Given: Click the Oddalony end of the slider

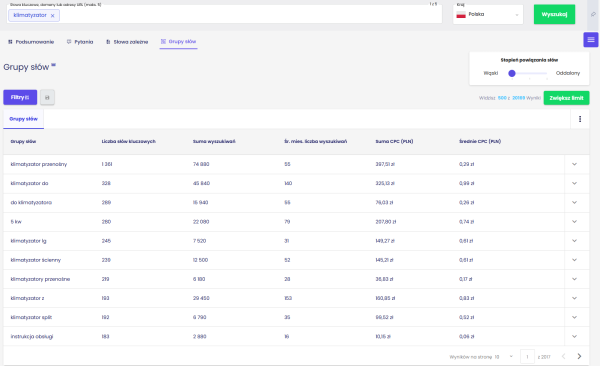Looking at the screenshot, I should tap(568, 73).
